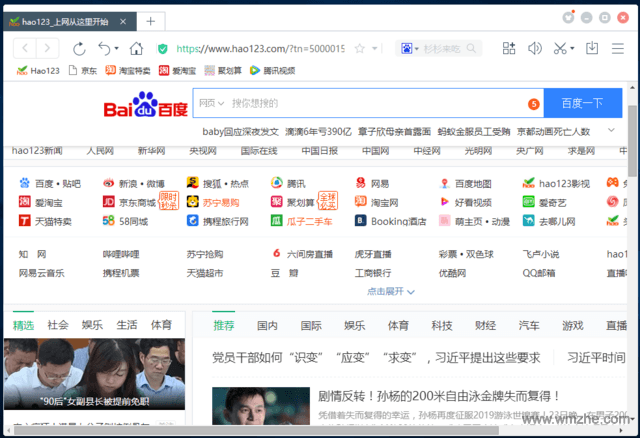Viewport: 640px width, 438px height.
Task: Open the extensions grid icon
Action: pos(509,48)
